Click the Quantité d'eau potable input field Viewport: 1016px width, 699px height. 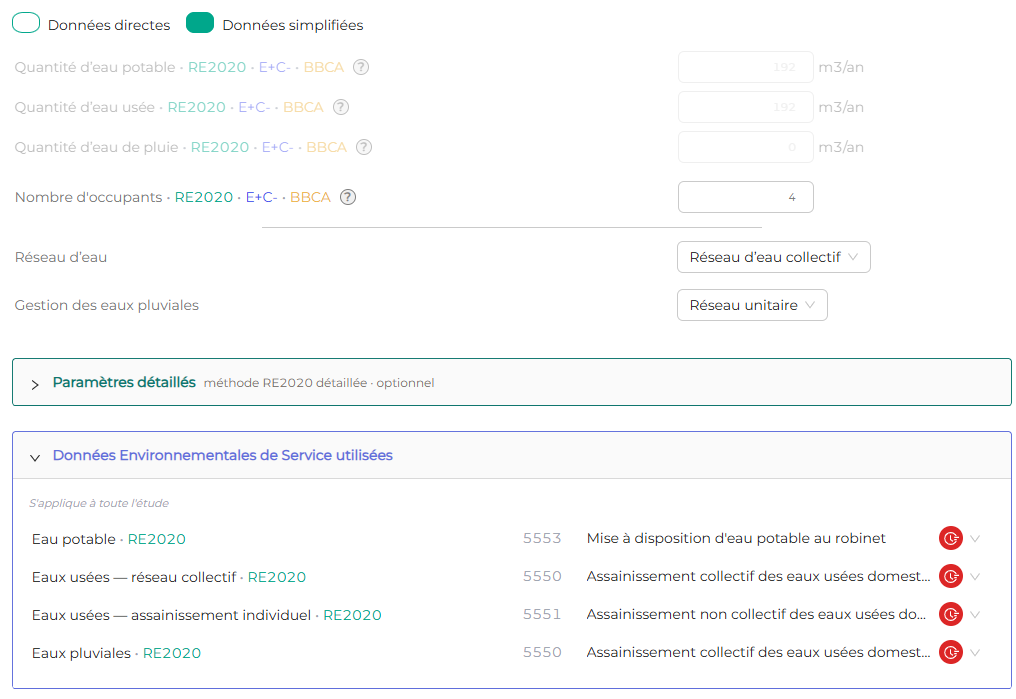pyautogui.click(x=745, y=67)
